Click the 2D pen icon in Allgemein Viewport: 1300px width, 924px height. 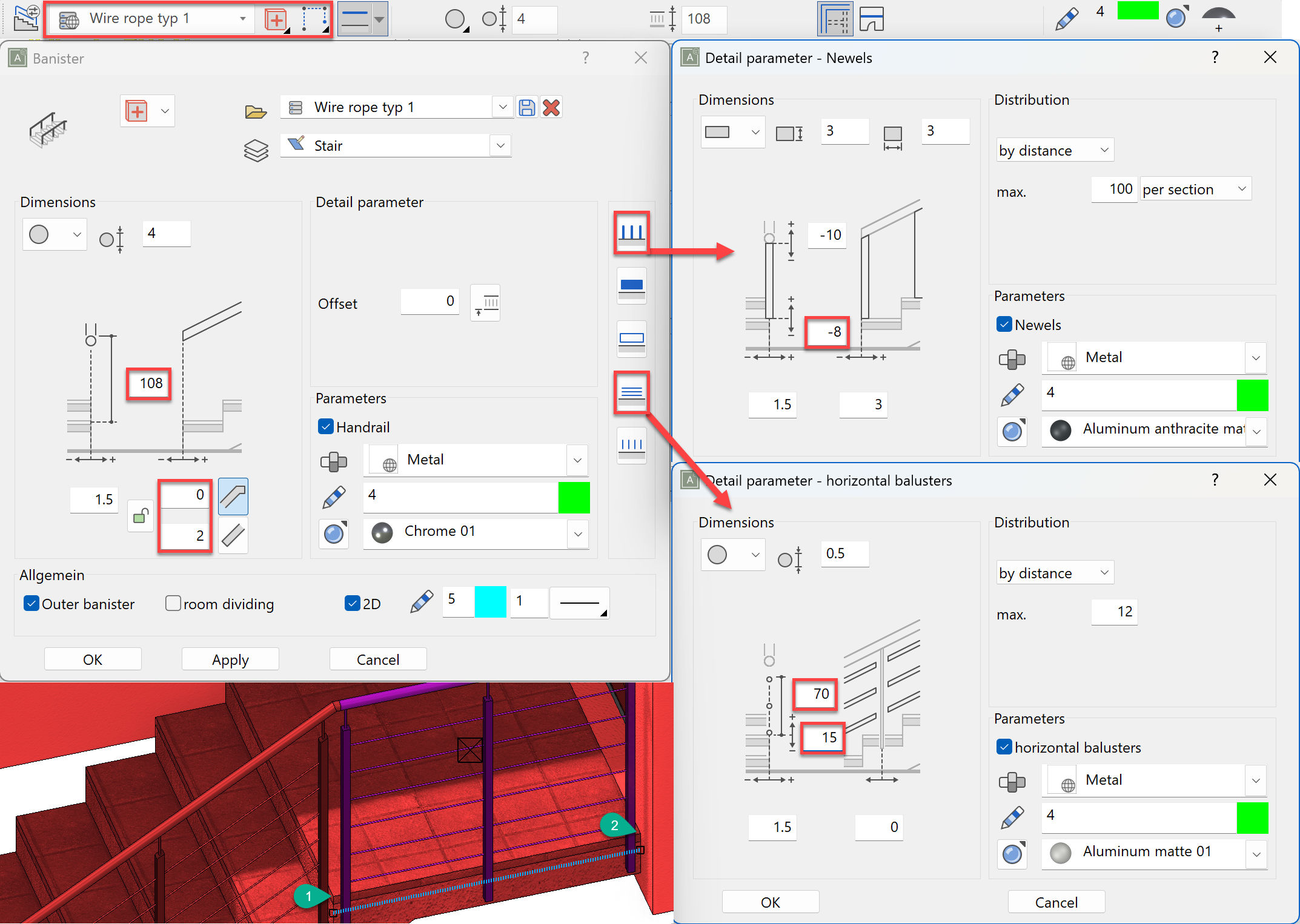[422, 602]
